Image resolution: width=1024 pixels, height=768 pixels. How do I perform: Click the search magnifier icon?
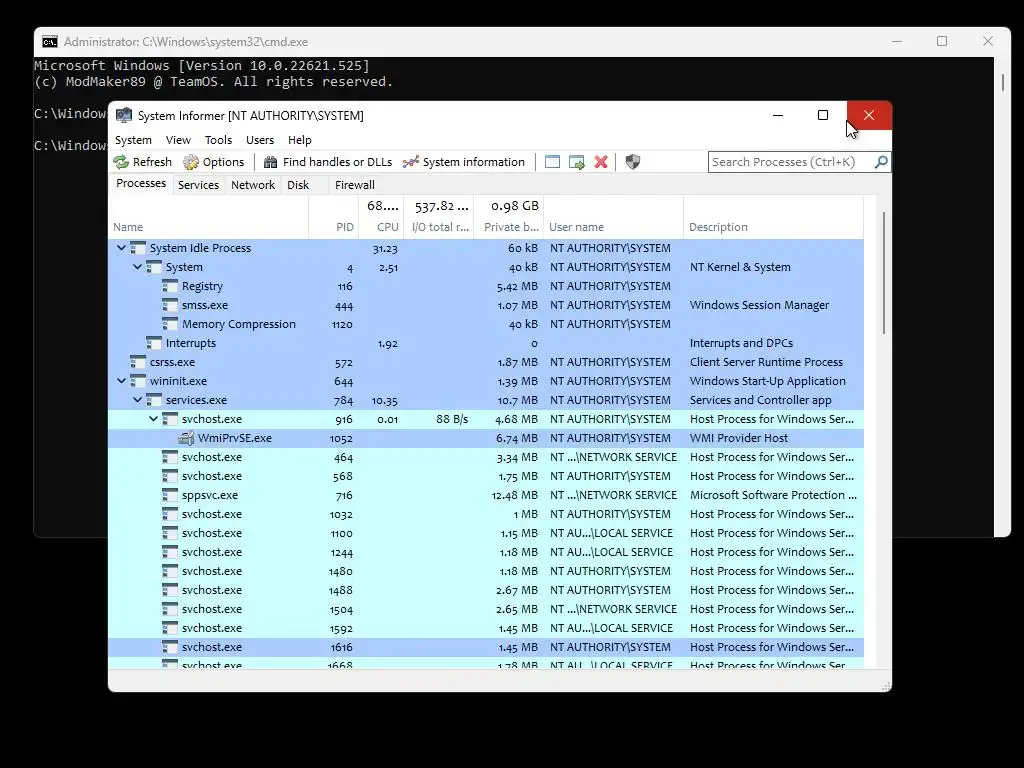click(881, 161)
